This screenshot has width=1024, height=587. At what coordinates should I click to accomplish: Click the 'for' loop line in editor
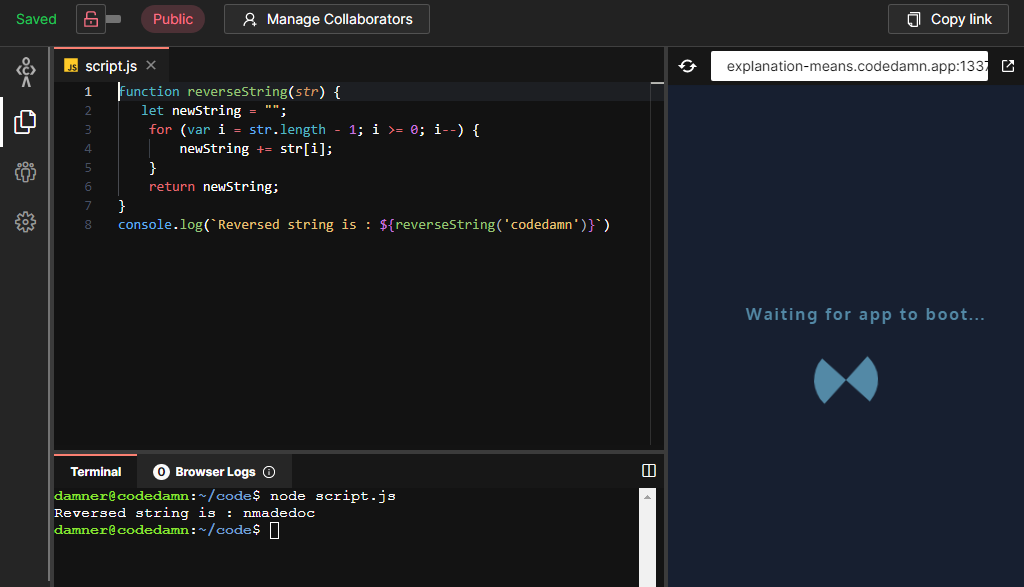[x=314, y=130]
